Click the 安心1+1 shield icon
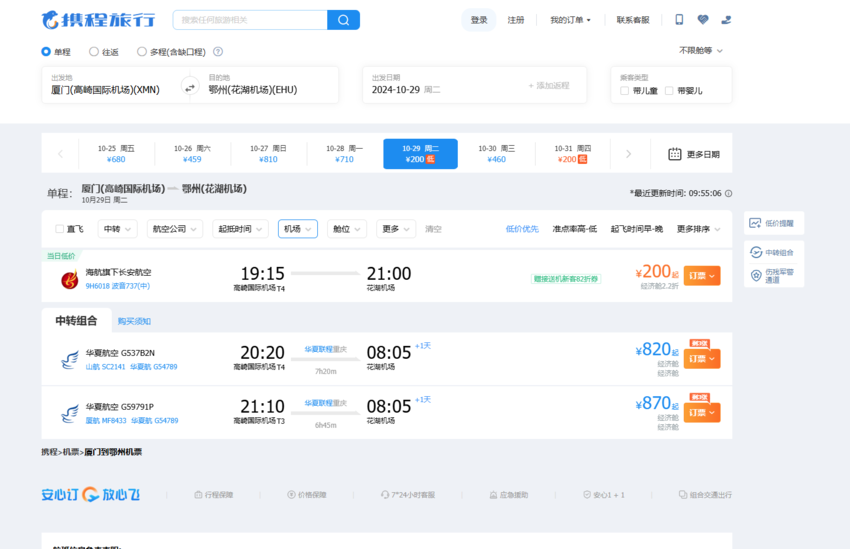 (587, 495)
